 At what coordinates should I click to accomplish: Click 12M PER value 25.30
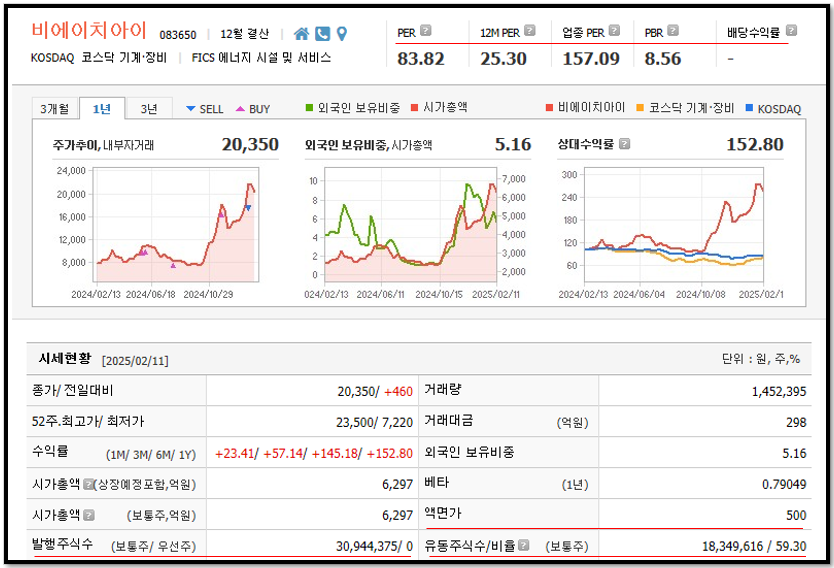point(503,59)
